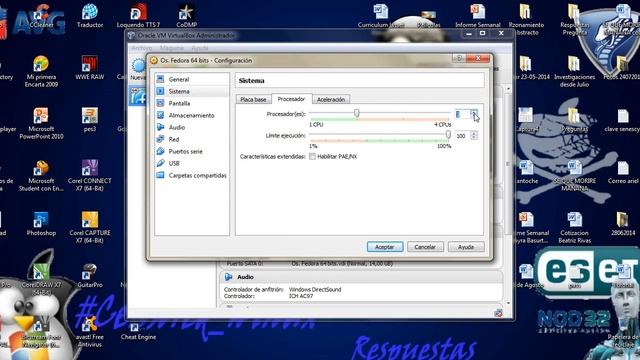Click the processor count input field
The width and height of the screenshot is (640, 360).
pyautogui.click(x=462, y=114)
